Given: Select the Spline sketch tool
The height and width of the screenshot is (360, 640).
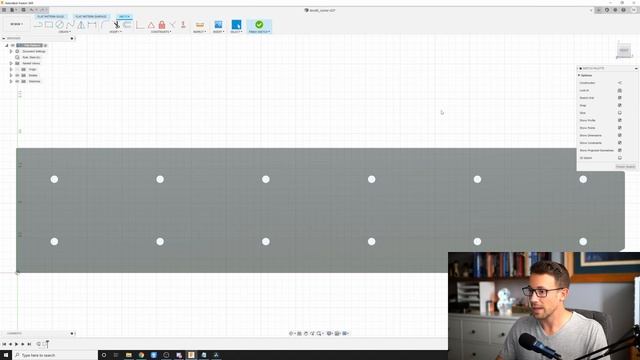Looking at the screenshot, I should point(70,25).
